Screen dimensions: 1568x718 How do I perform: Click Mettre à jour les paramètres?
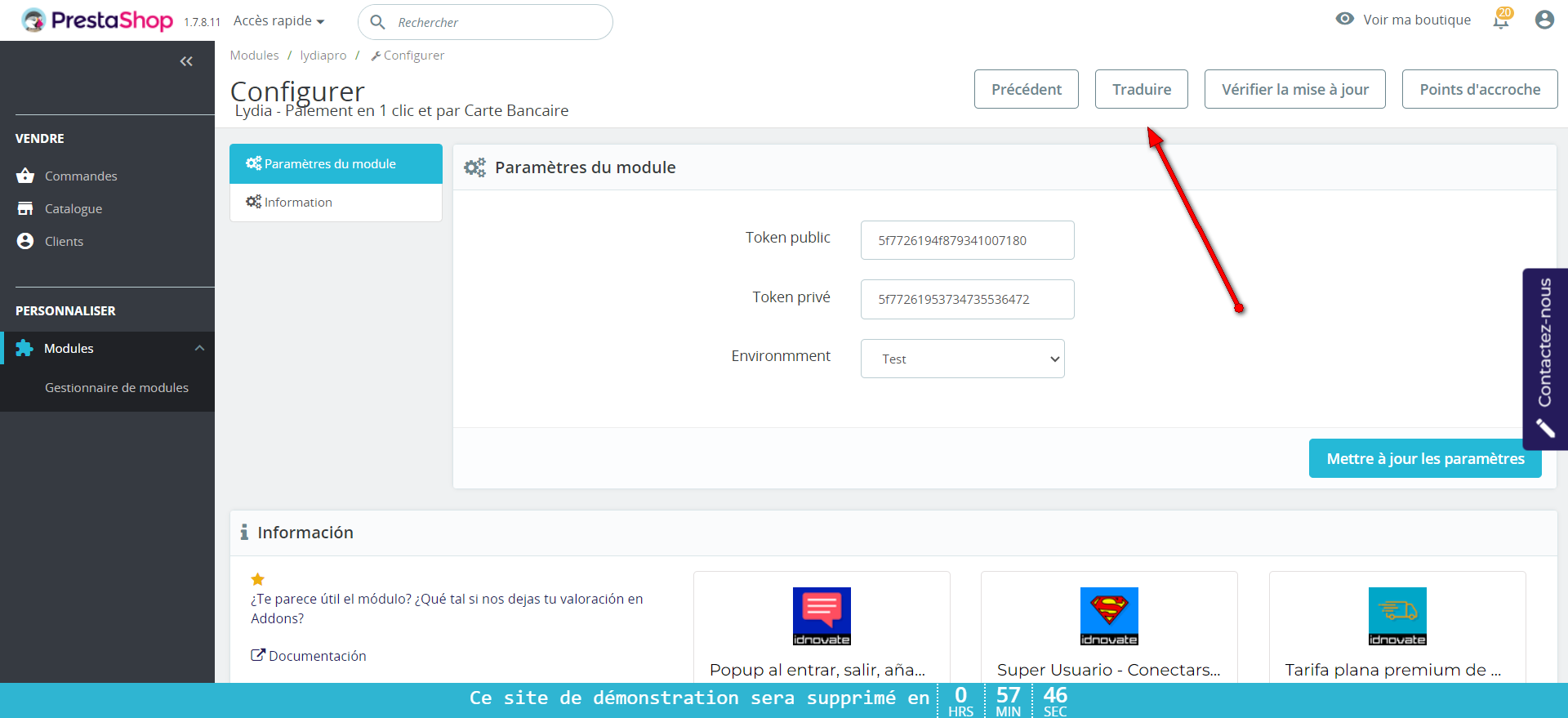tap(1425, 458)
